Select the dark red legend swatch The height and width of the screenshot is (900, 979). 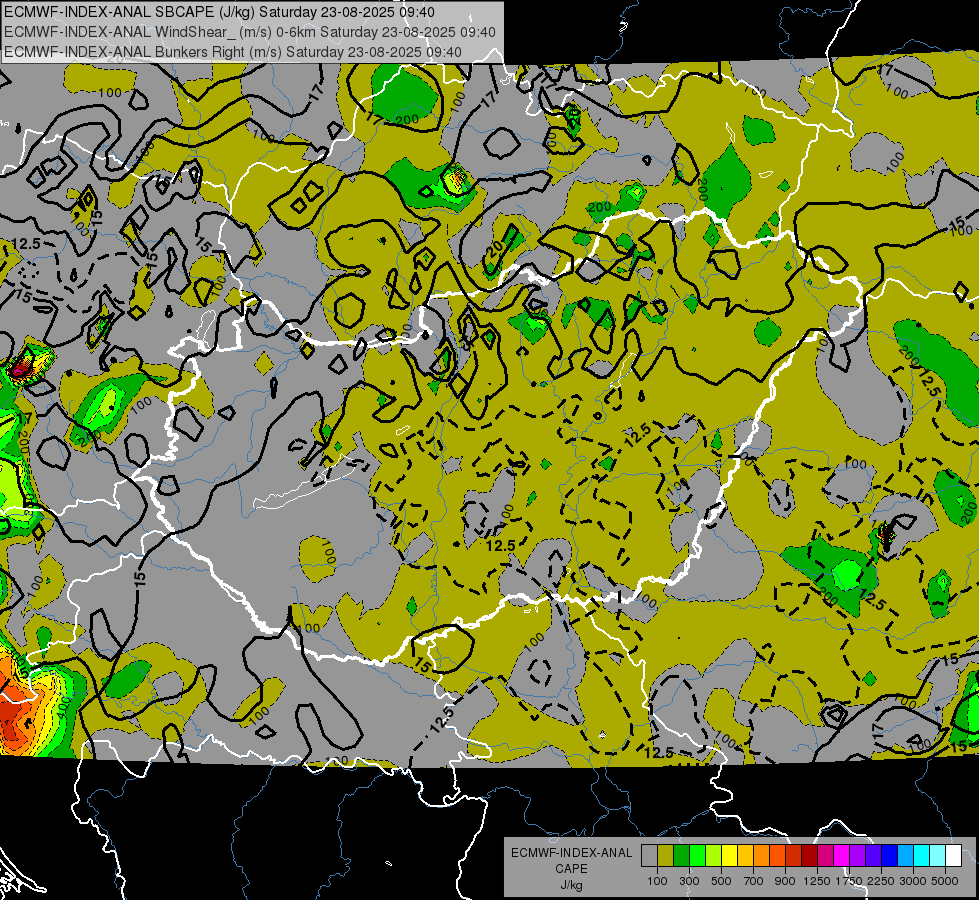[x=810, y=856]
